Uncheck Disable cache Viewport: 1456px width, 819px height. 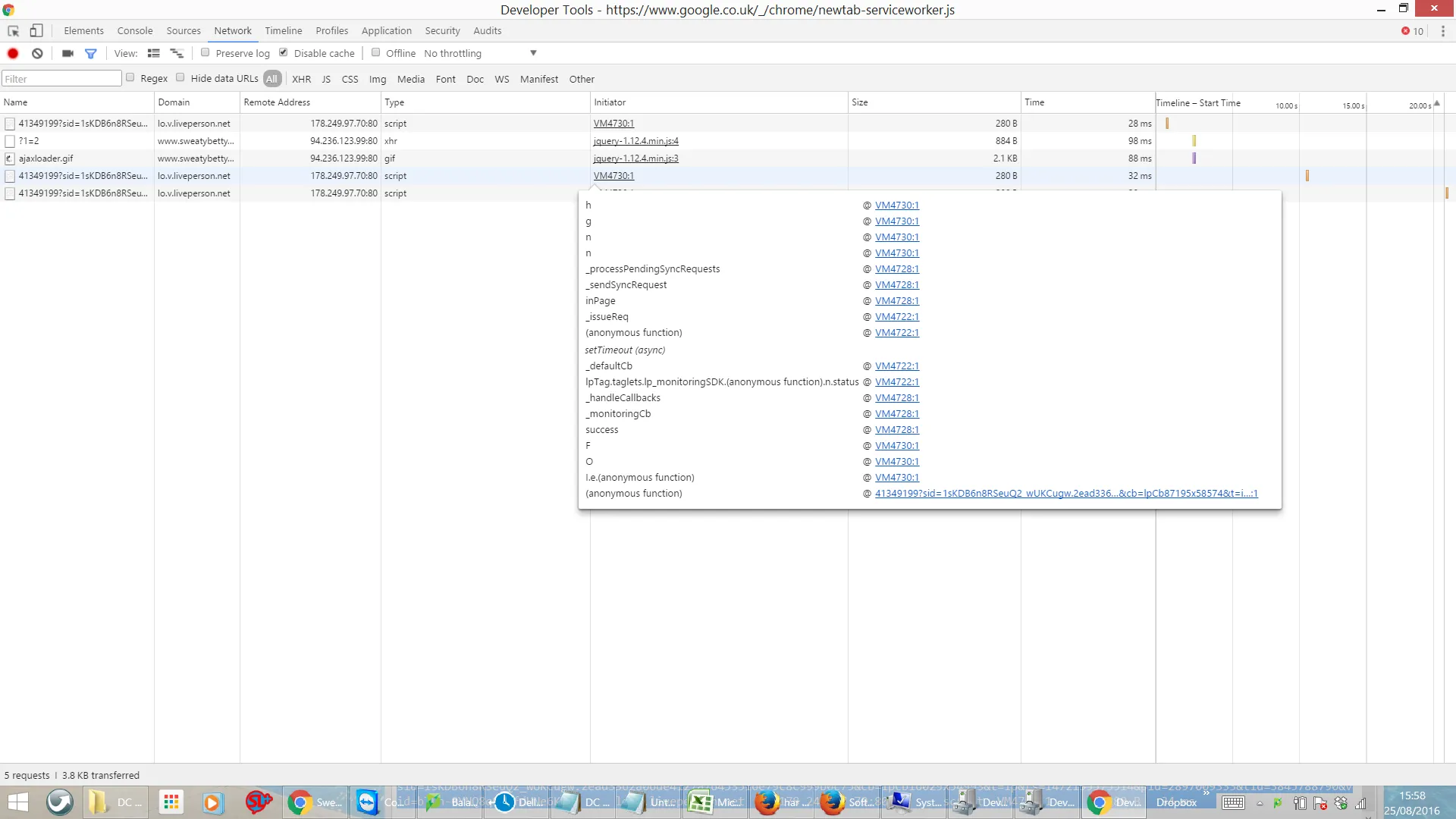click(284, 52)
